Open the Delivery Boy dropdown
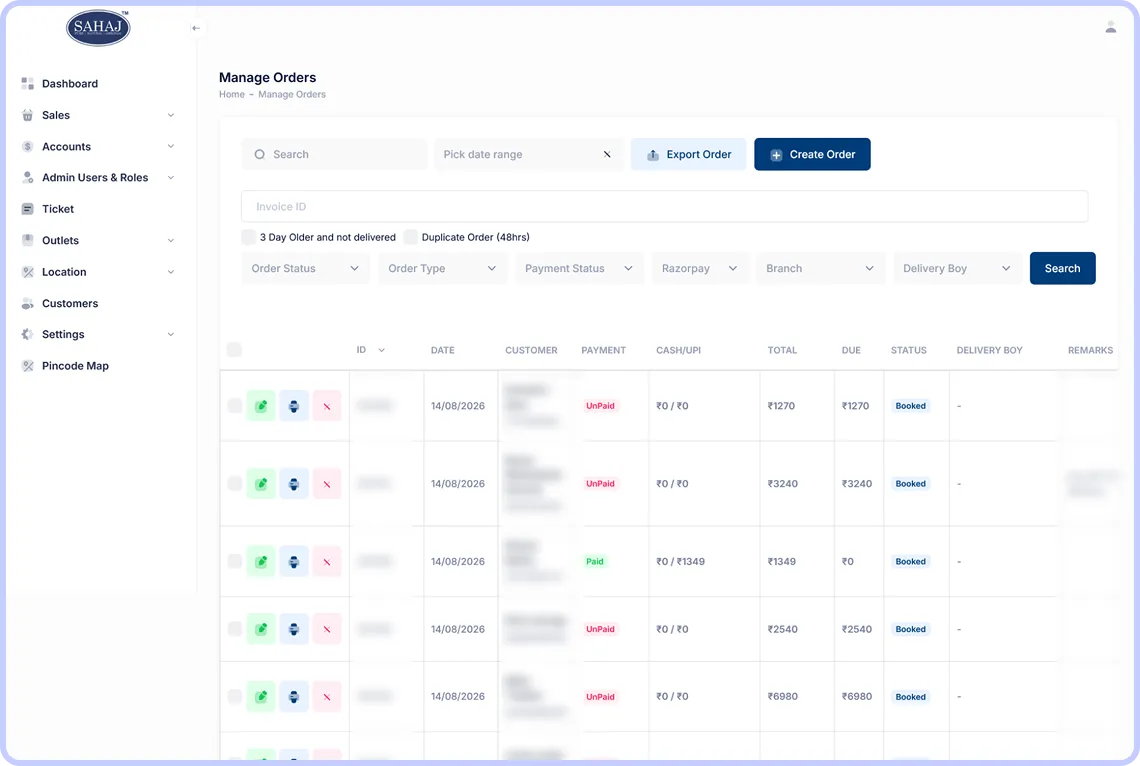The width and height of the screenshot is (1140, 766). (x=958, y=268)
